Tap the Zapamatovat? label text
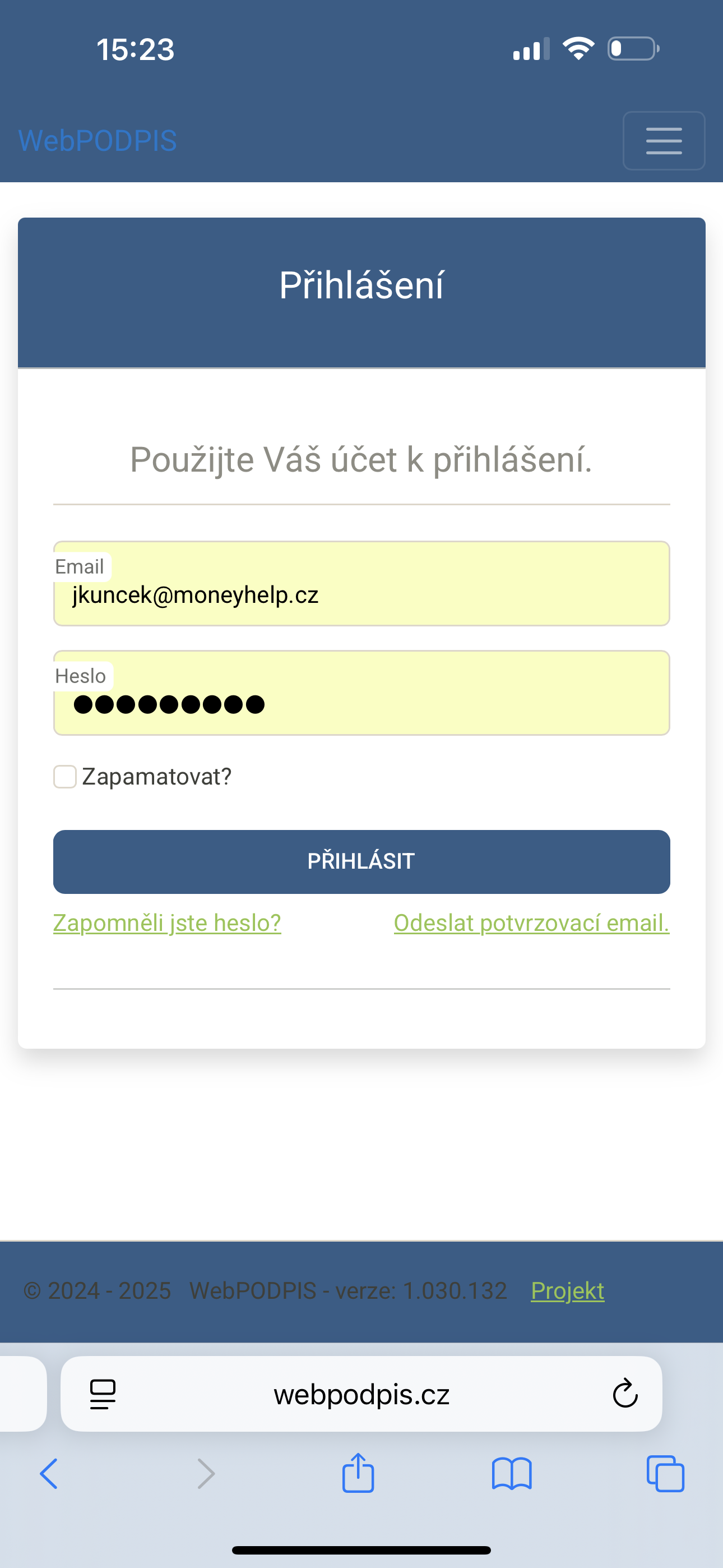The image size is (723, 1568). tap(156, 777)
